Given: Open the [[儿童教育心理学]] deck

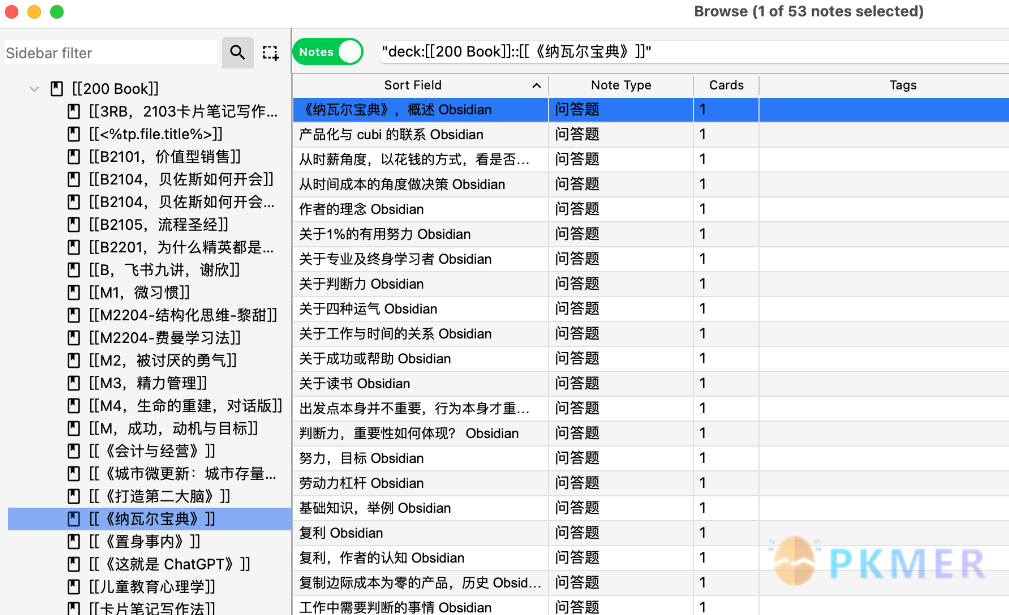Looking at the screenshot, I should (x=152, y=587).
